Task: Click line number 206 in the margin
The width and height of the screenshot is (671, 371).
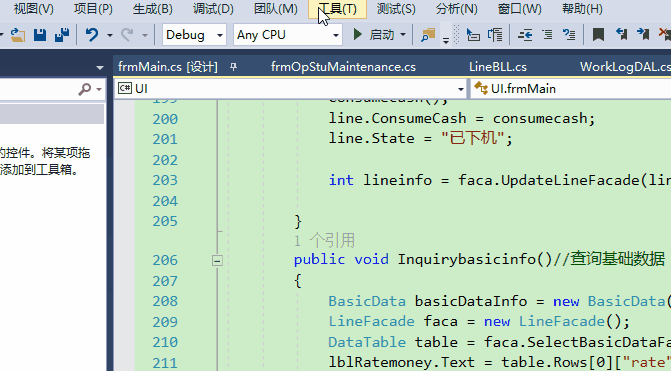Action: [165, 260]
